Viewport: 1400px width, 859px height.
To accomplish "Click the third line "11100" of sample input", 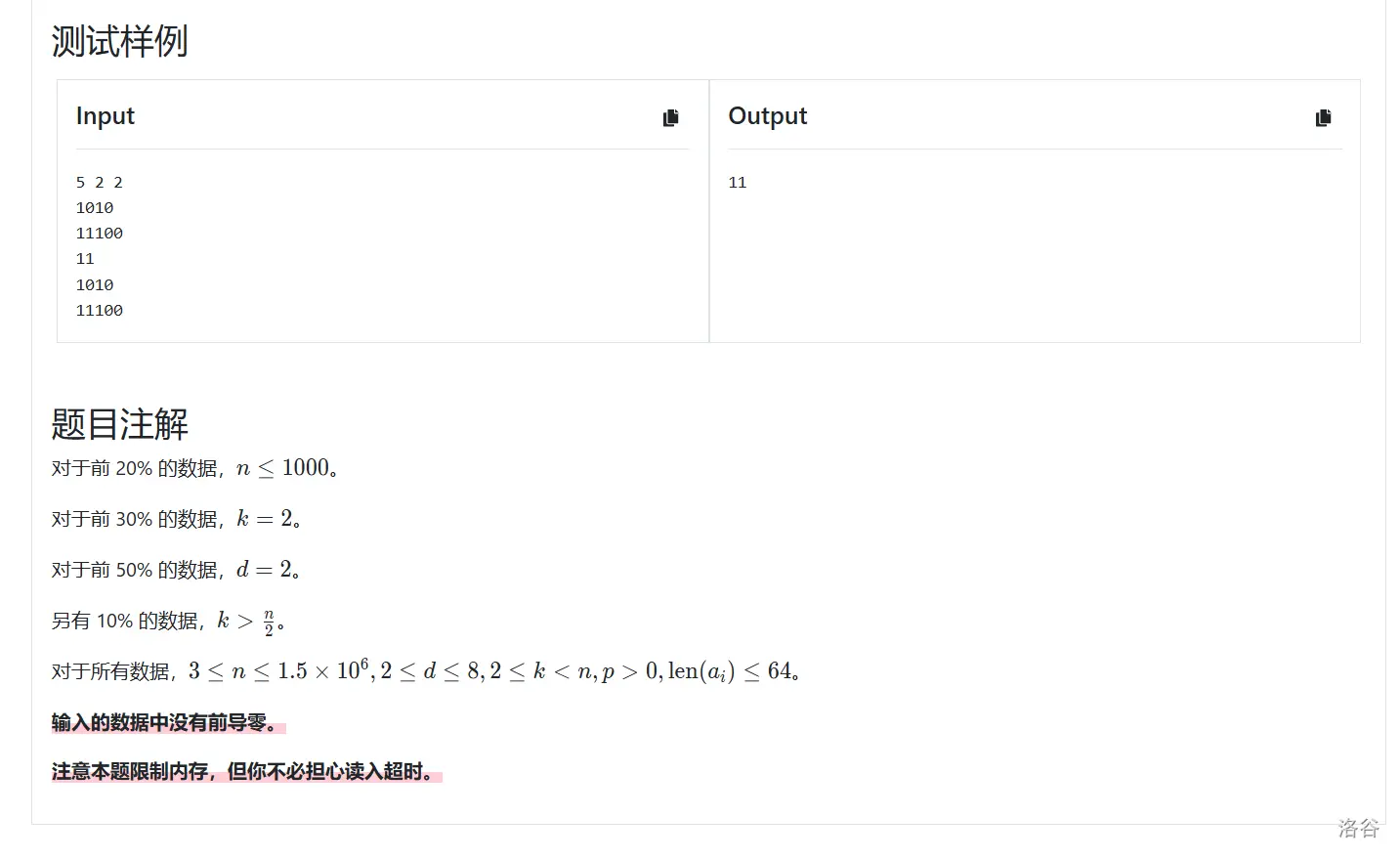I will (x=100, y=234).
